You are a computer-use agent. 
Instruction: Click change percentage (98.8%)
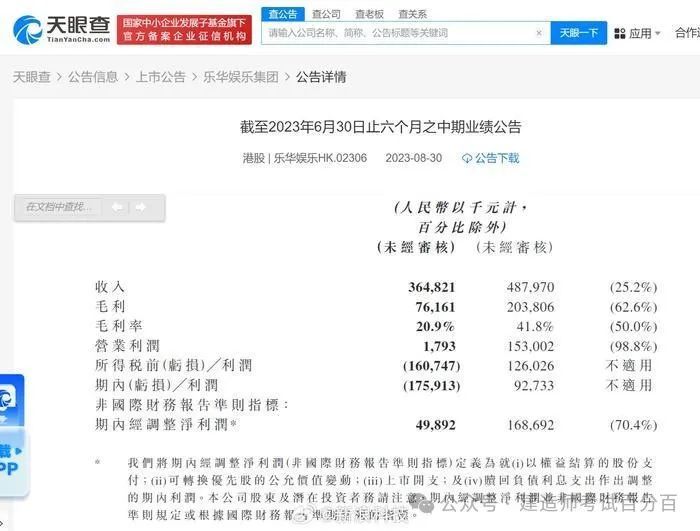[633, 346]
